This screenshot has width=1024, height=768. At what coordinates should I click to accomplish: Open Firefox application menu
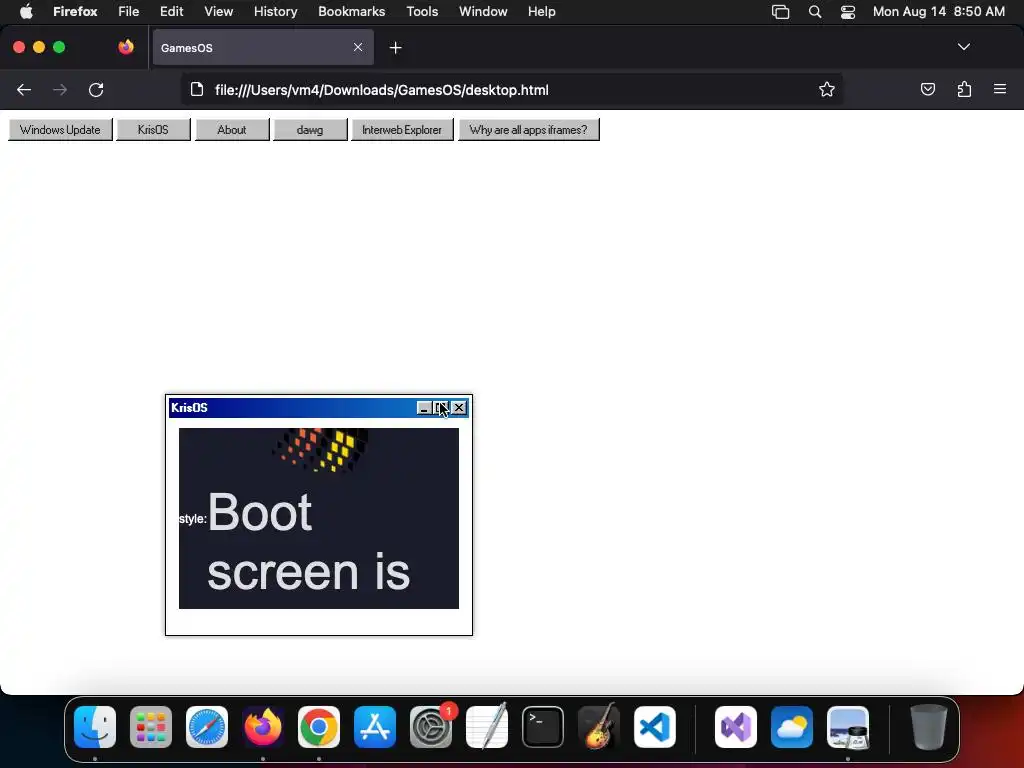click(1000, 89)
